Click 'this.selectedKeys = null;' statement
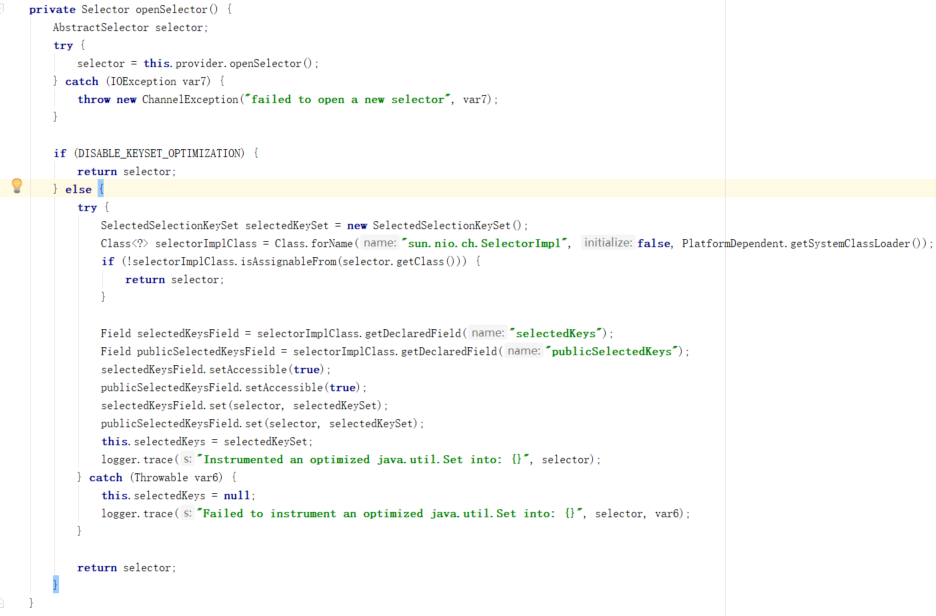The width and height of the screenshot is (936, 616). [178, 495]
